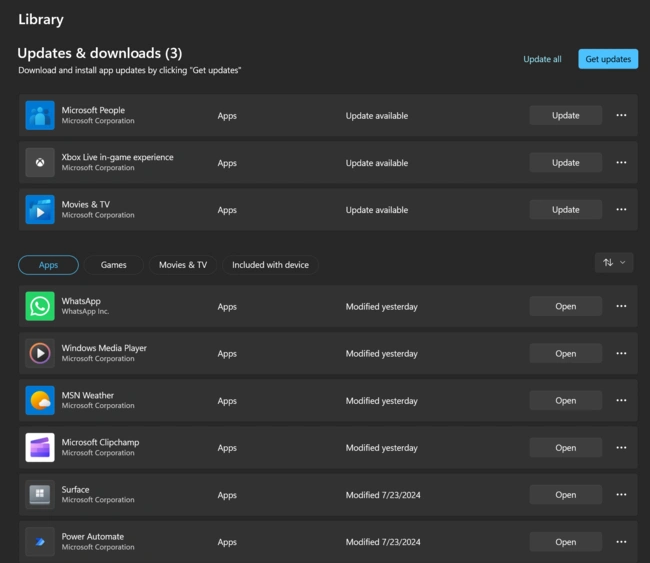Viewport: 650px width, 563px height.
Task: Update Microsoft People
Action: click(x=565, y=115)
